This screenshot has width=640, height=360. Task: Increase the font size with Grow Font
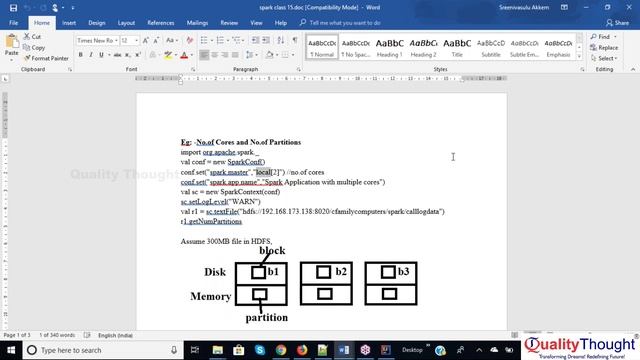[146, 40]
